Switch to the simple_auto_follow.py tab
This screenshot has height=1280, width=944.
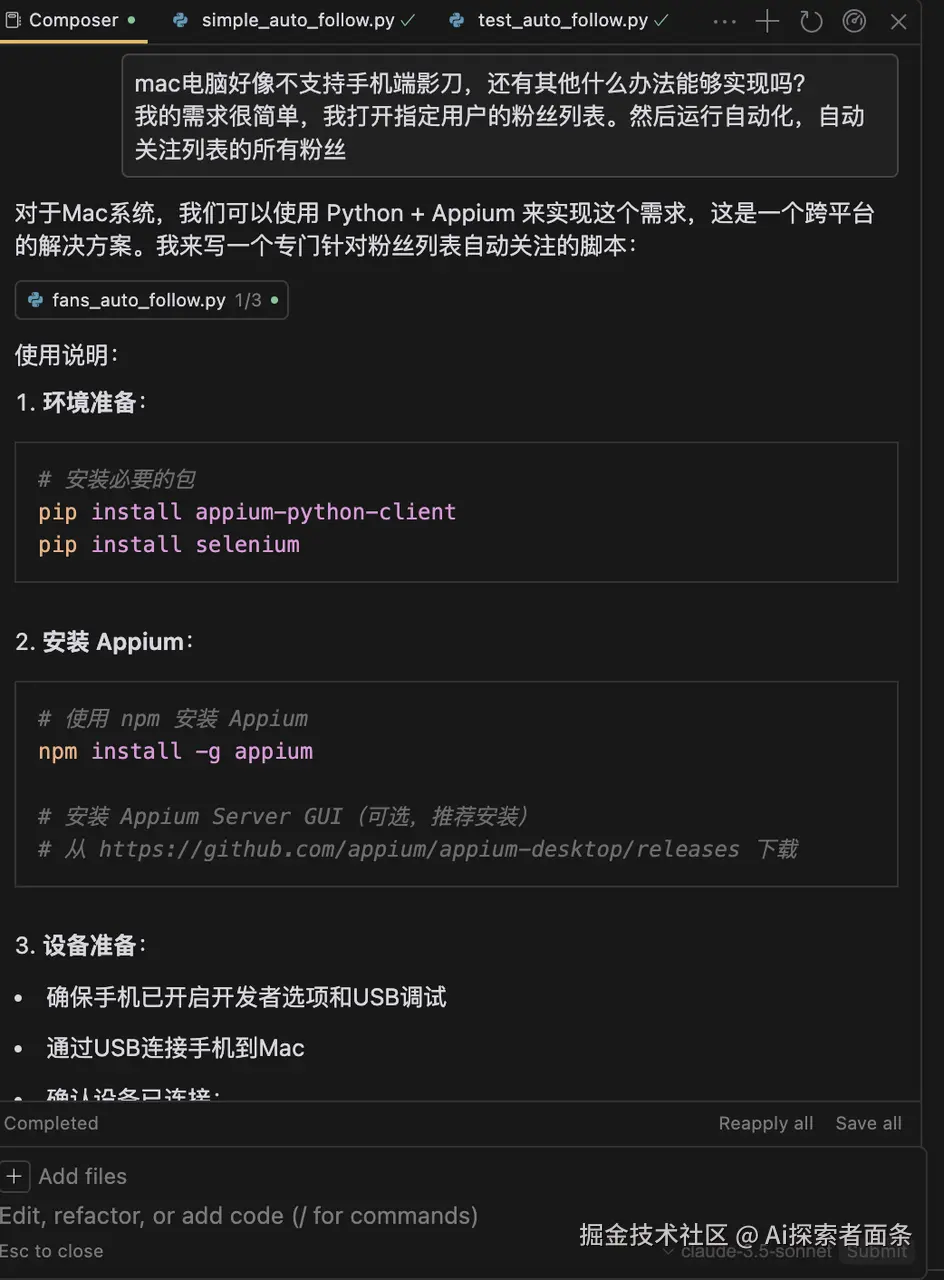[297, 20]
